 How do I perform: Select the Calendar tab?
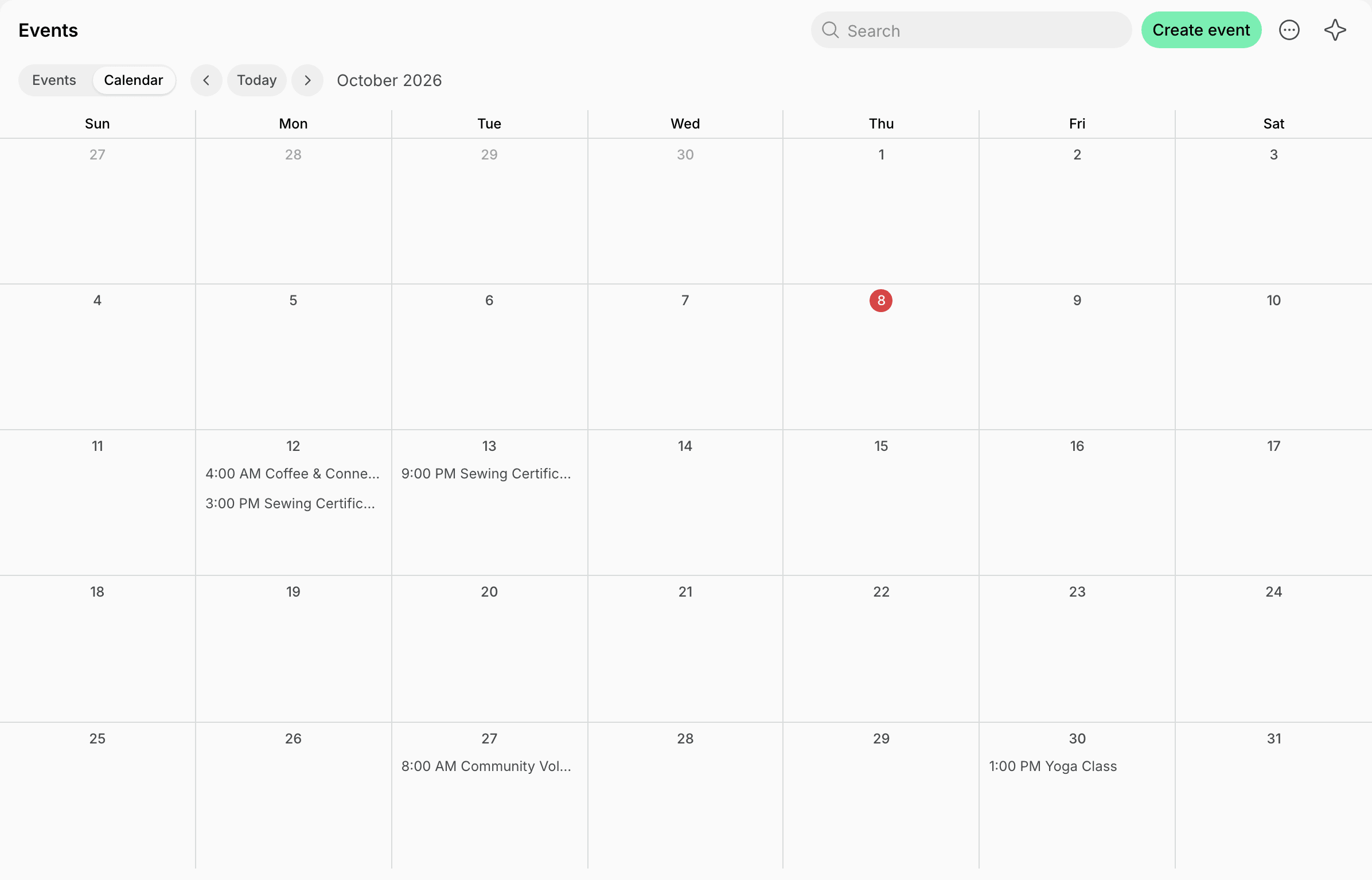134,80
